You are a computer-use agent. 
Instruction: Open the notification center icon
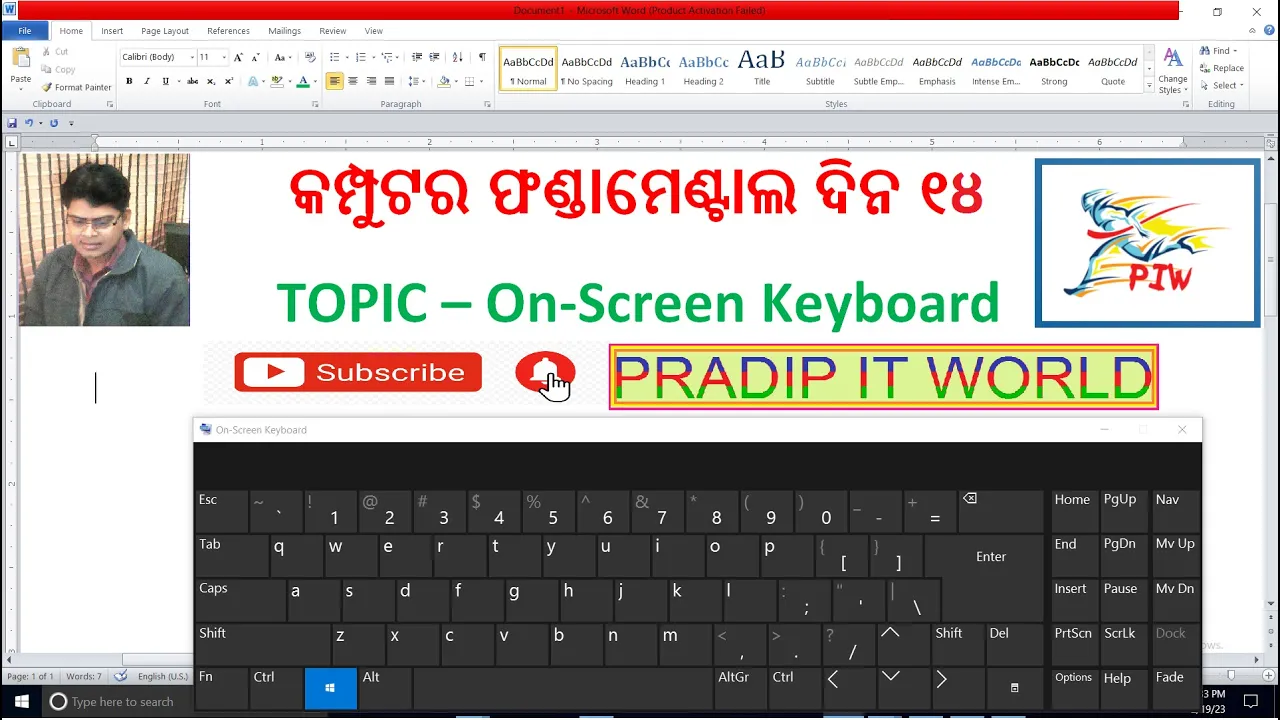[1250, 701]
